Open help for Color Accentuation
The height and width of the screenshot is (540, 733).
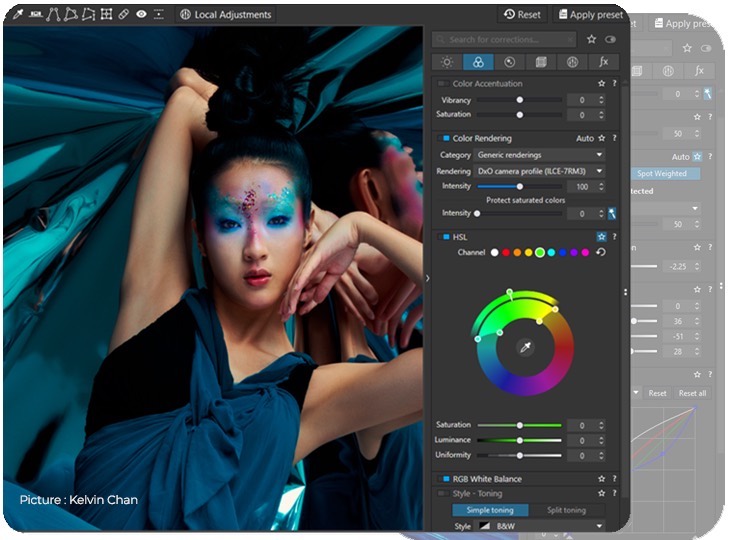pyautogui.click(x=614, y=83)
